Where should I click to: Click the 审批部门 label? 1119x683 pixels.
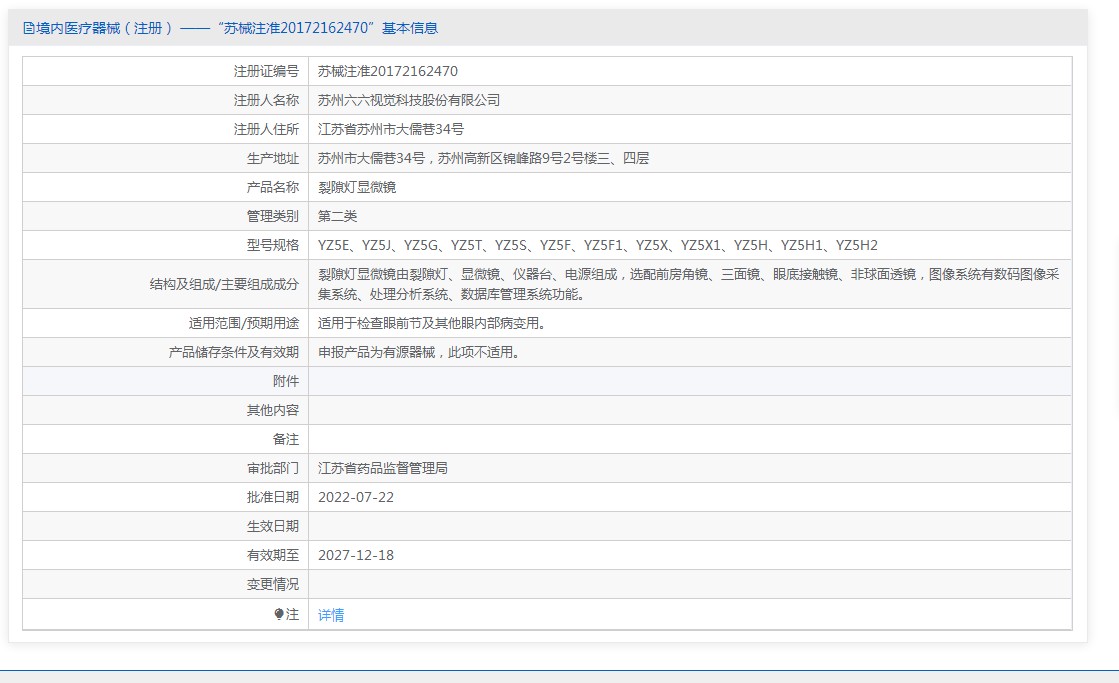coord(273,468)
